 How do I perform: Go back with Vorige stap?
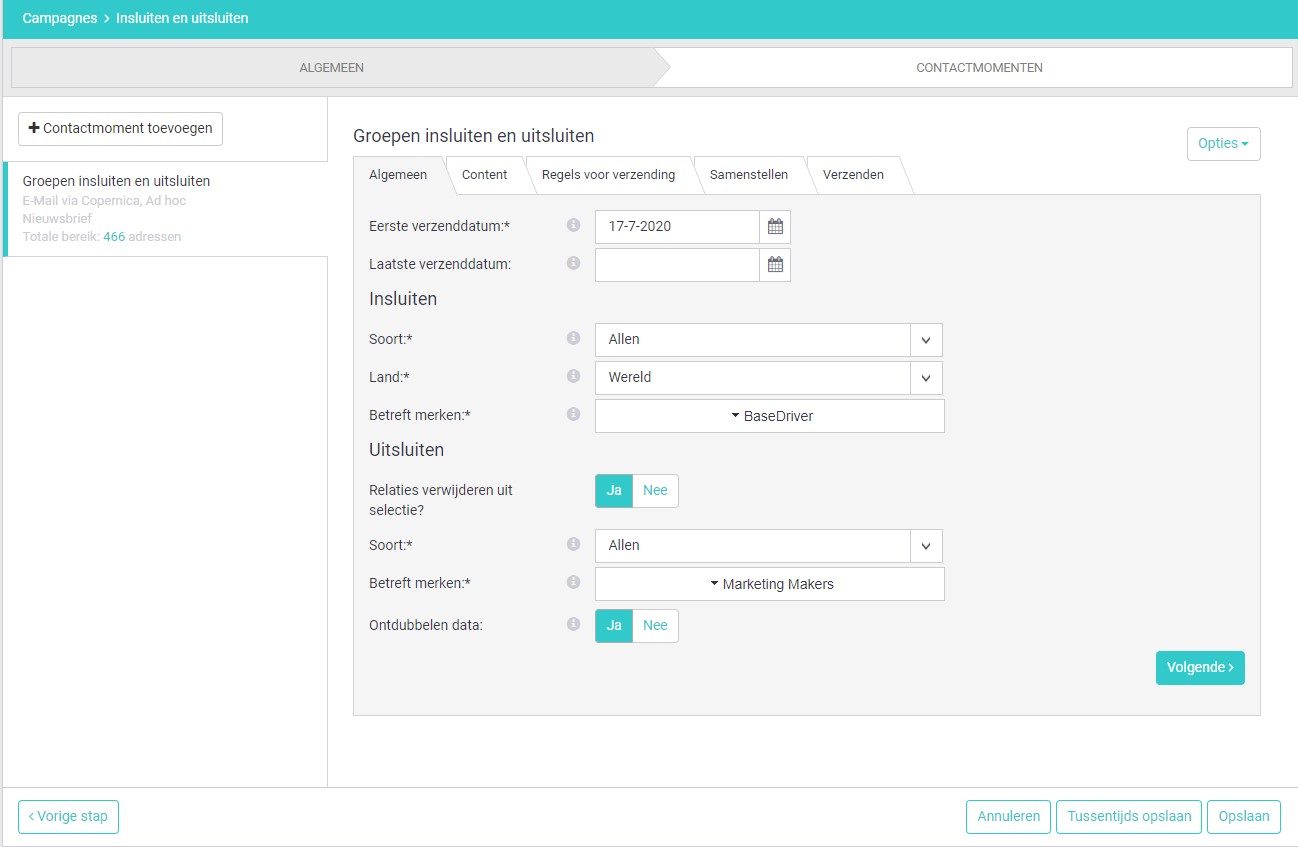[x=68, y=817]
